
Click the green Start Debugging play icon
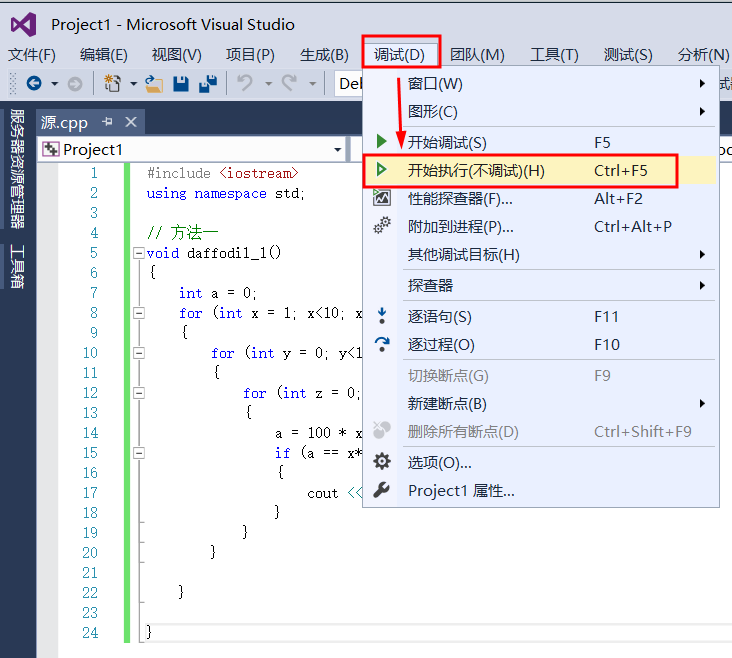point(381,141)
